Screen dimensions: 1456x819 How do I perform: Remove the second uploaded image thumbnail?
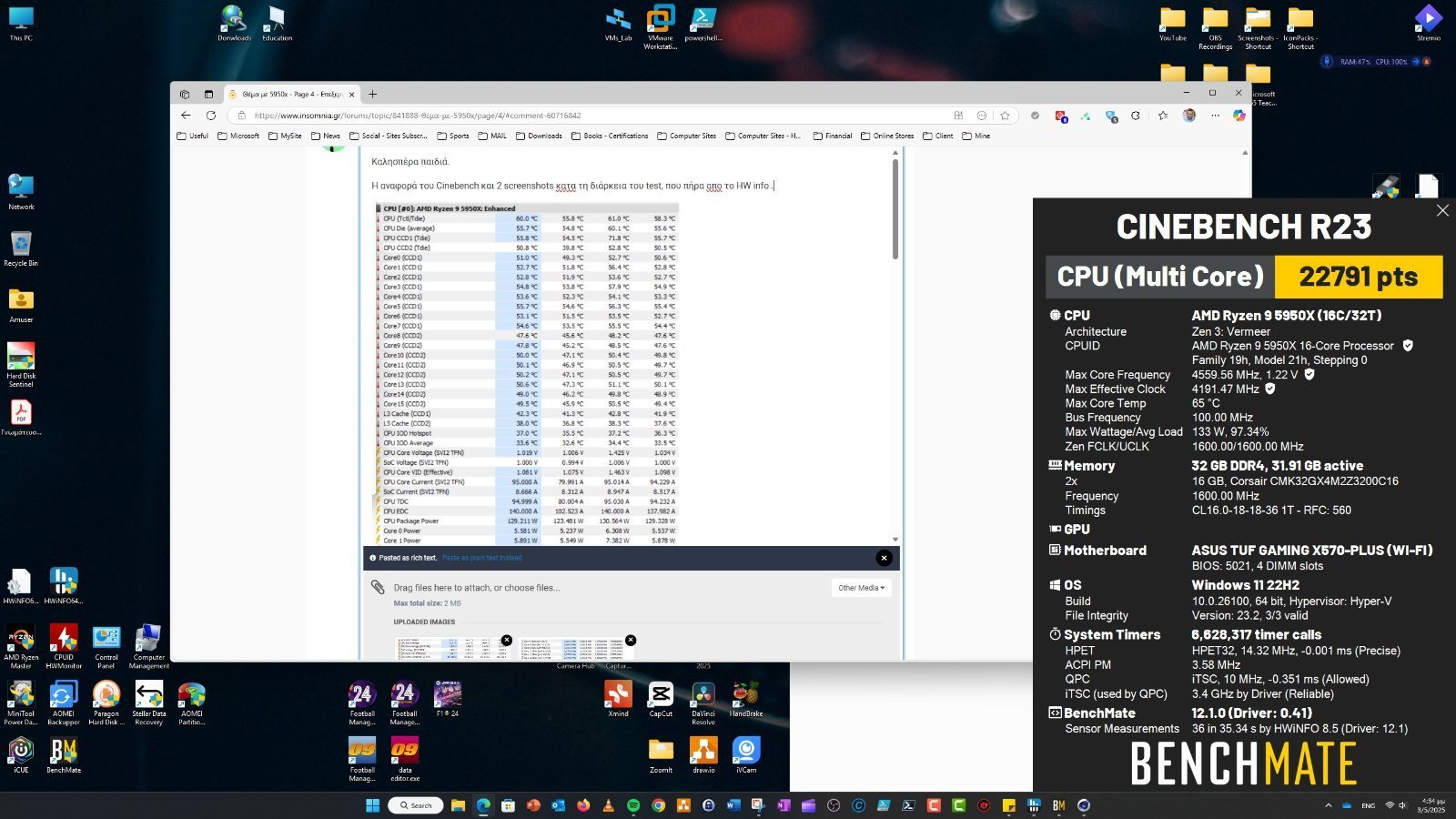pos(631,640)
